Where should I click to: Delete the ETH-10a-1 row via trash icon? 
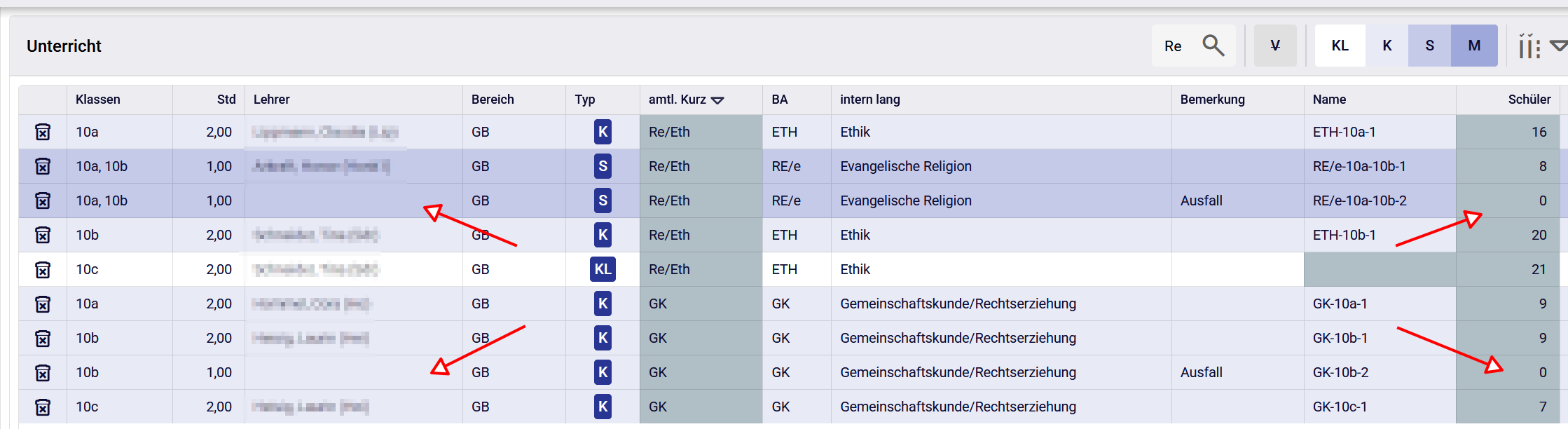coord(43,132)
